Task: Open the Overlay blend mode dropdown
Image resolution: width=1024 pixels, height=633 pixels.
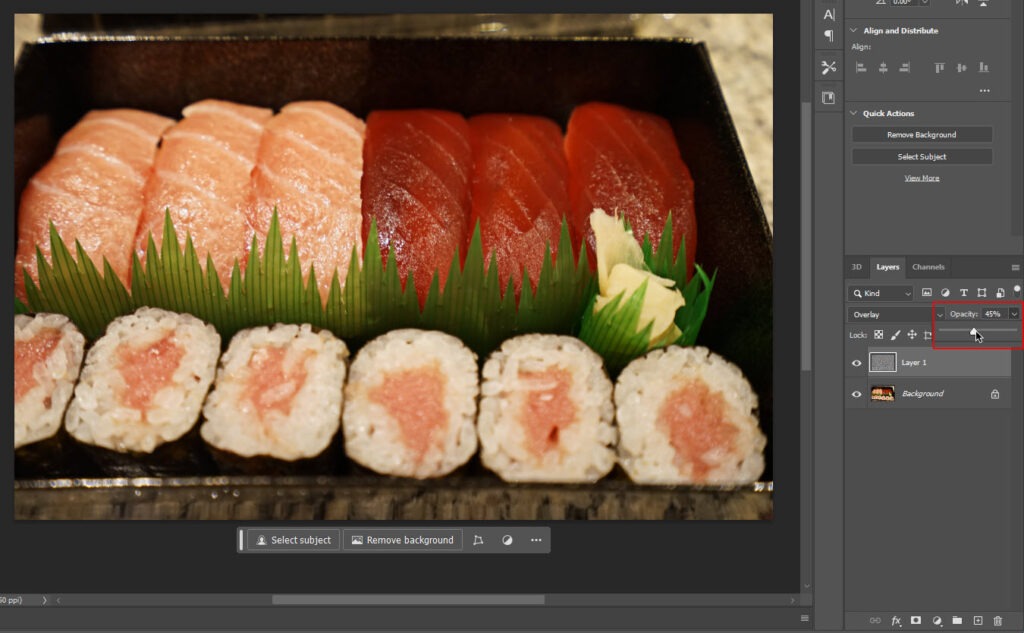Action: click(x=896, y=314)
